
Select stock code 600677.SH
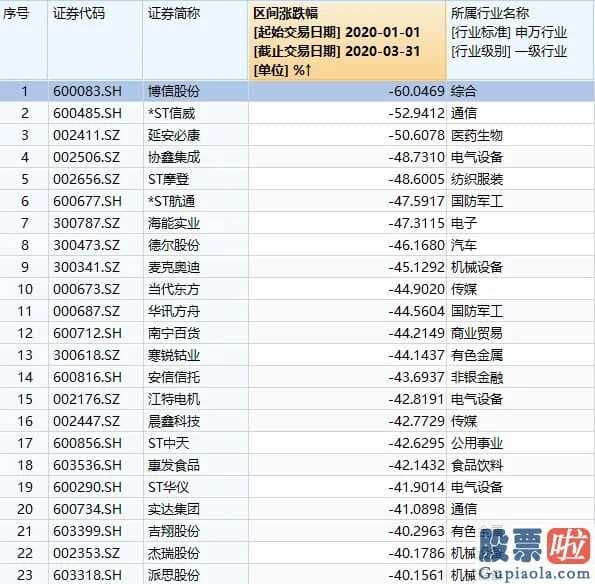pos(87,201)
